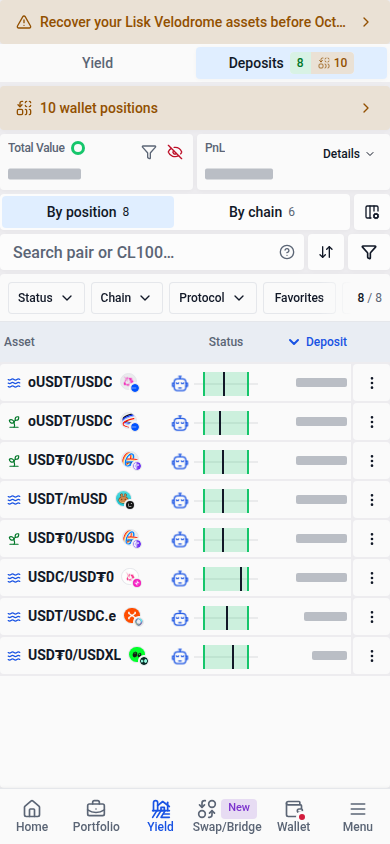Click the wave icon on USDT/USDC.e row
This screenshot has width=390, height=844.
coord(14,617)
